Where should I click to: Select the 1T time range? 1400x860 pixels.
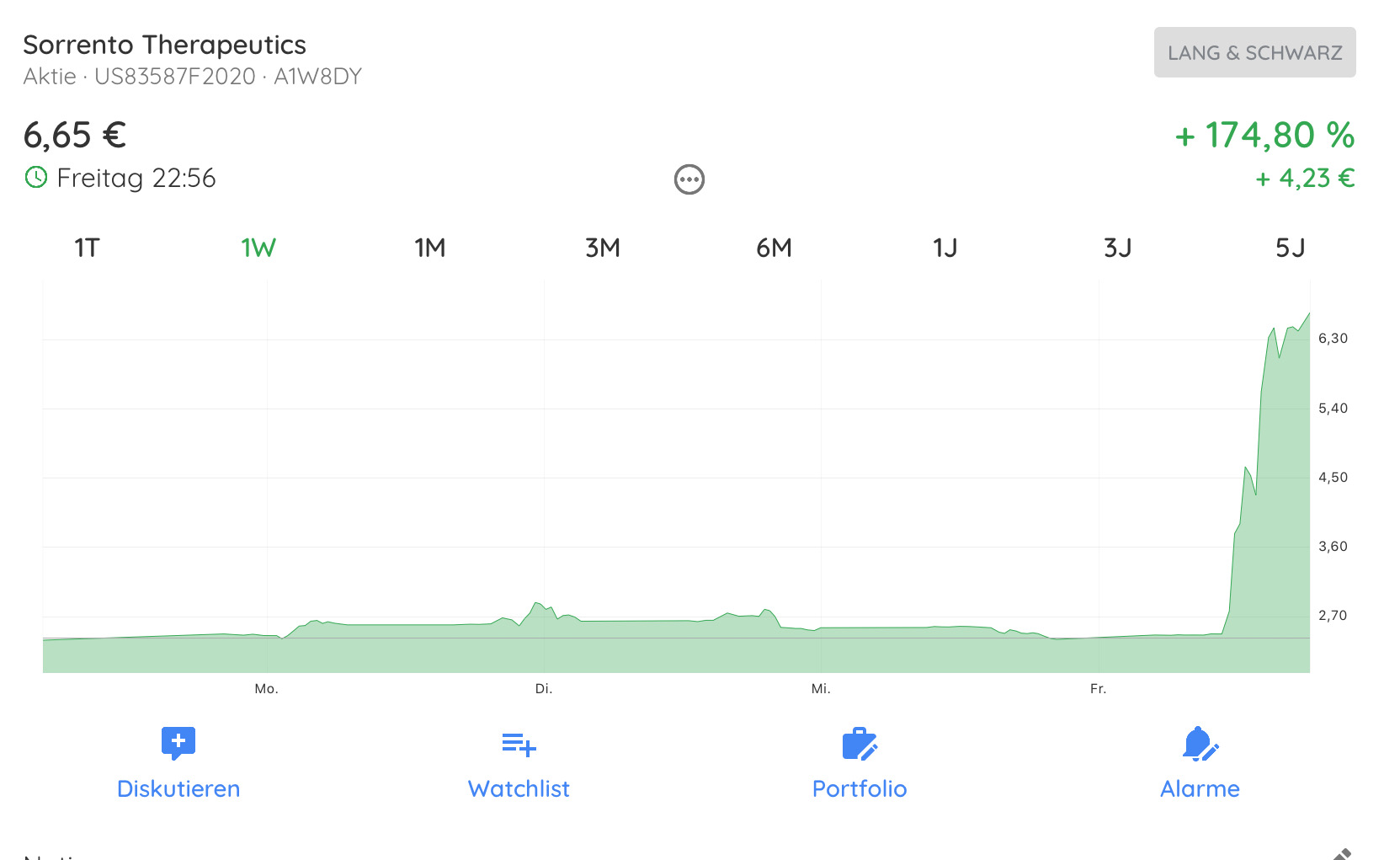point(87,248)
